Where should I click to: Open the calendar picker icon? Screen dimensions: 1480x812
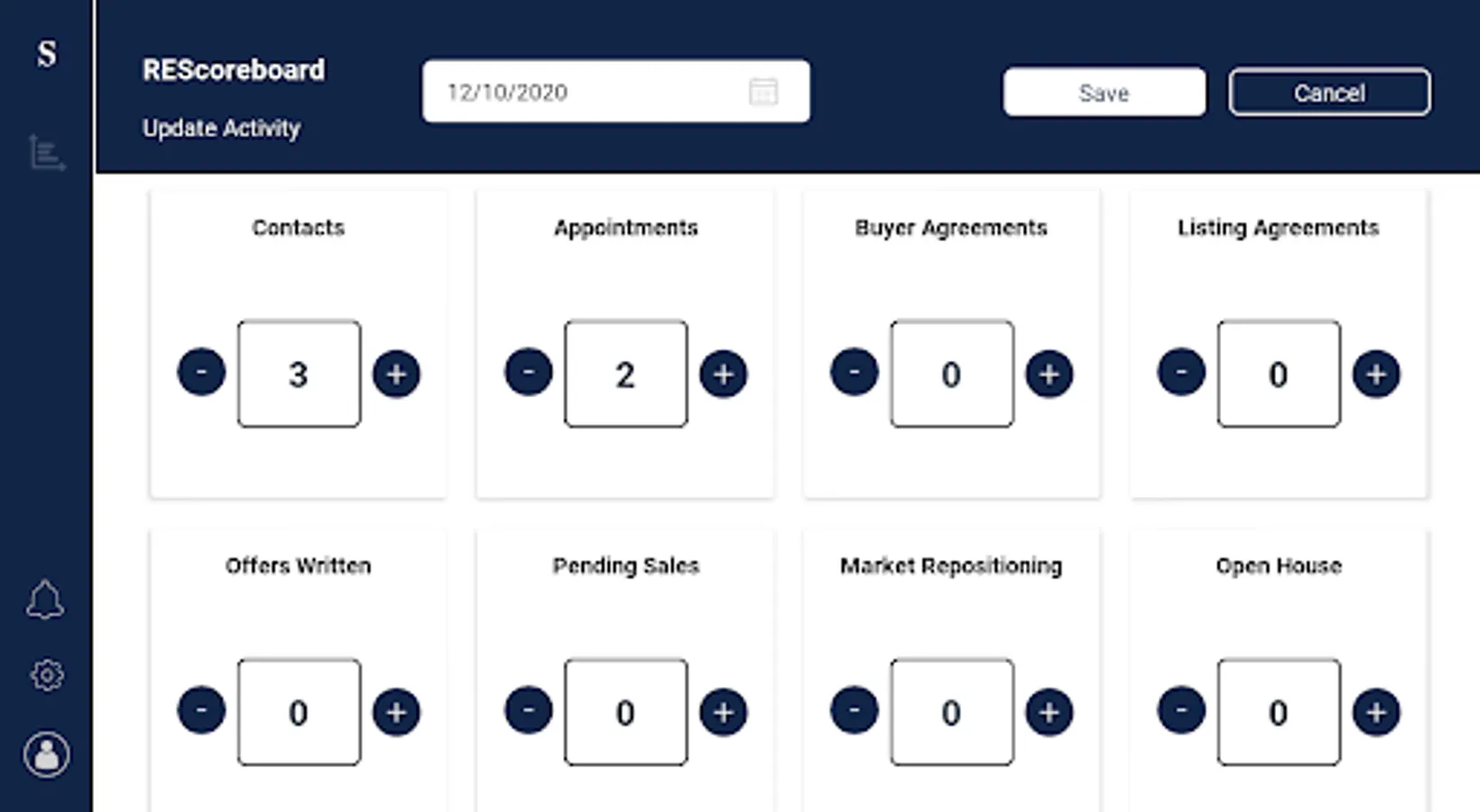point(763,92)
